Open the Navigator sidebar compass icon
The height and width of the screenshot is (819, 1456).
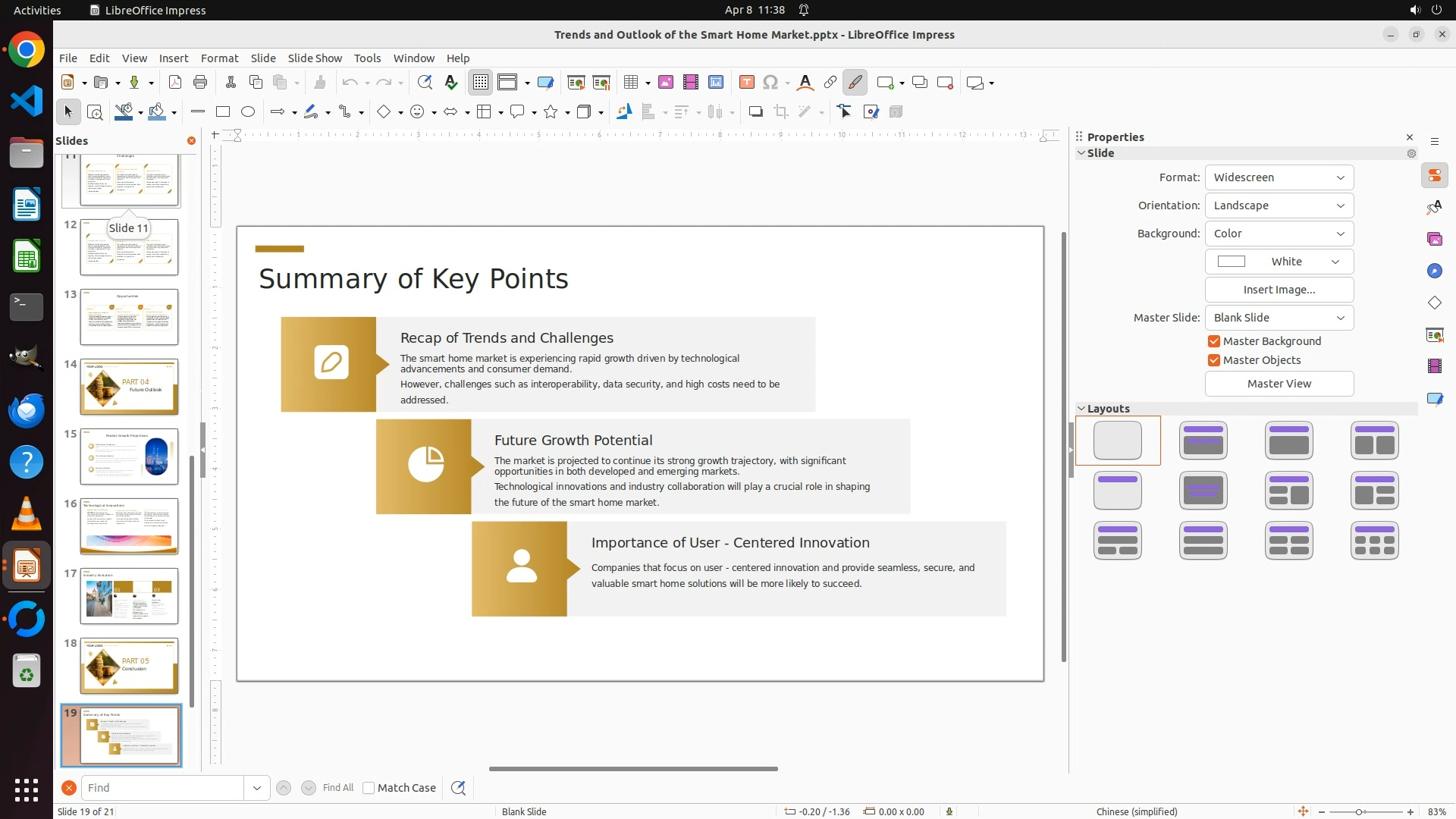tap(1434, 271)
